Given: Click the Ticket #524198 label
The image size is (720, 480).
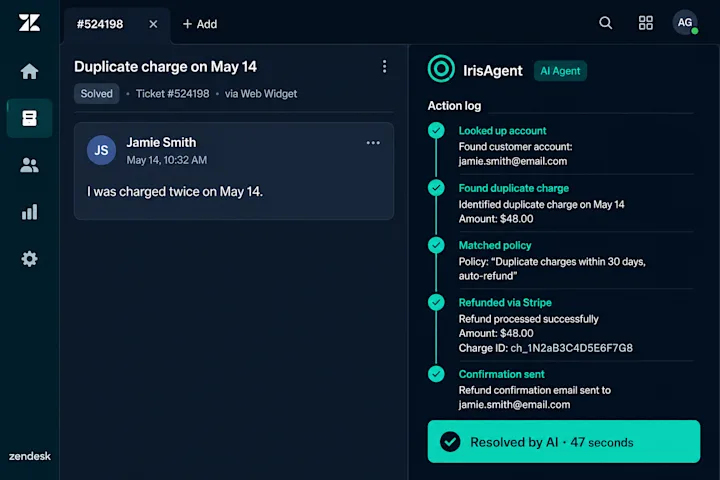Looking at the screenshot, I should click(173, 94).
